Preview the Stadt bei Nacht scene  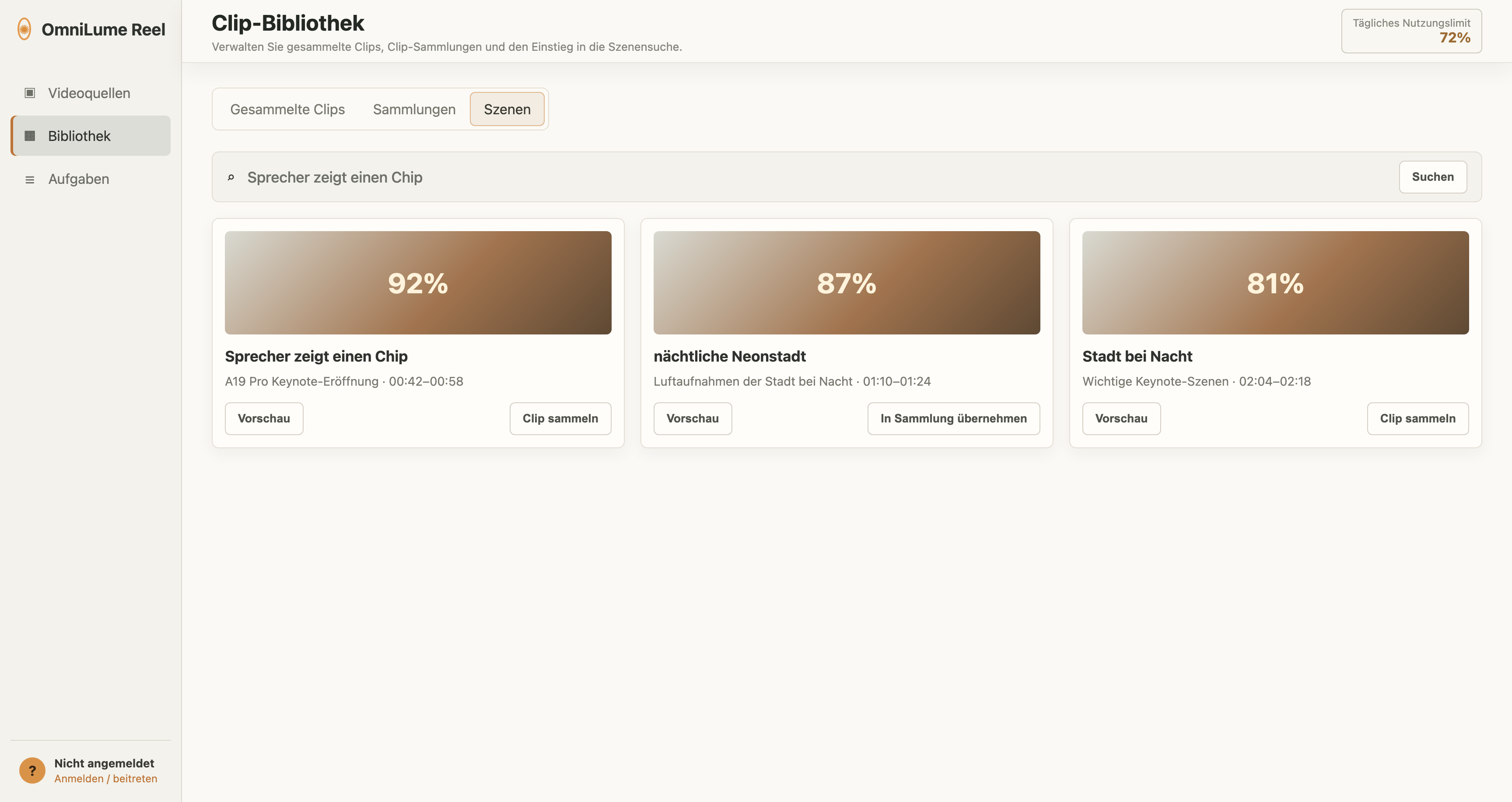1121,419
